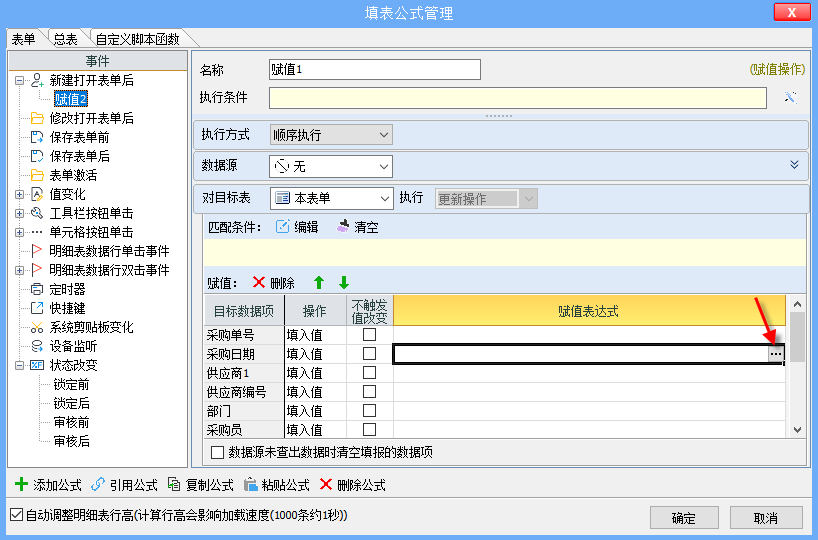
Task: Expand the 数据源 section with the double chevron
Action: [794, 165]
